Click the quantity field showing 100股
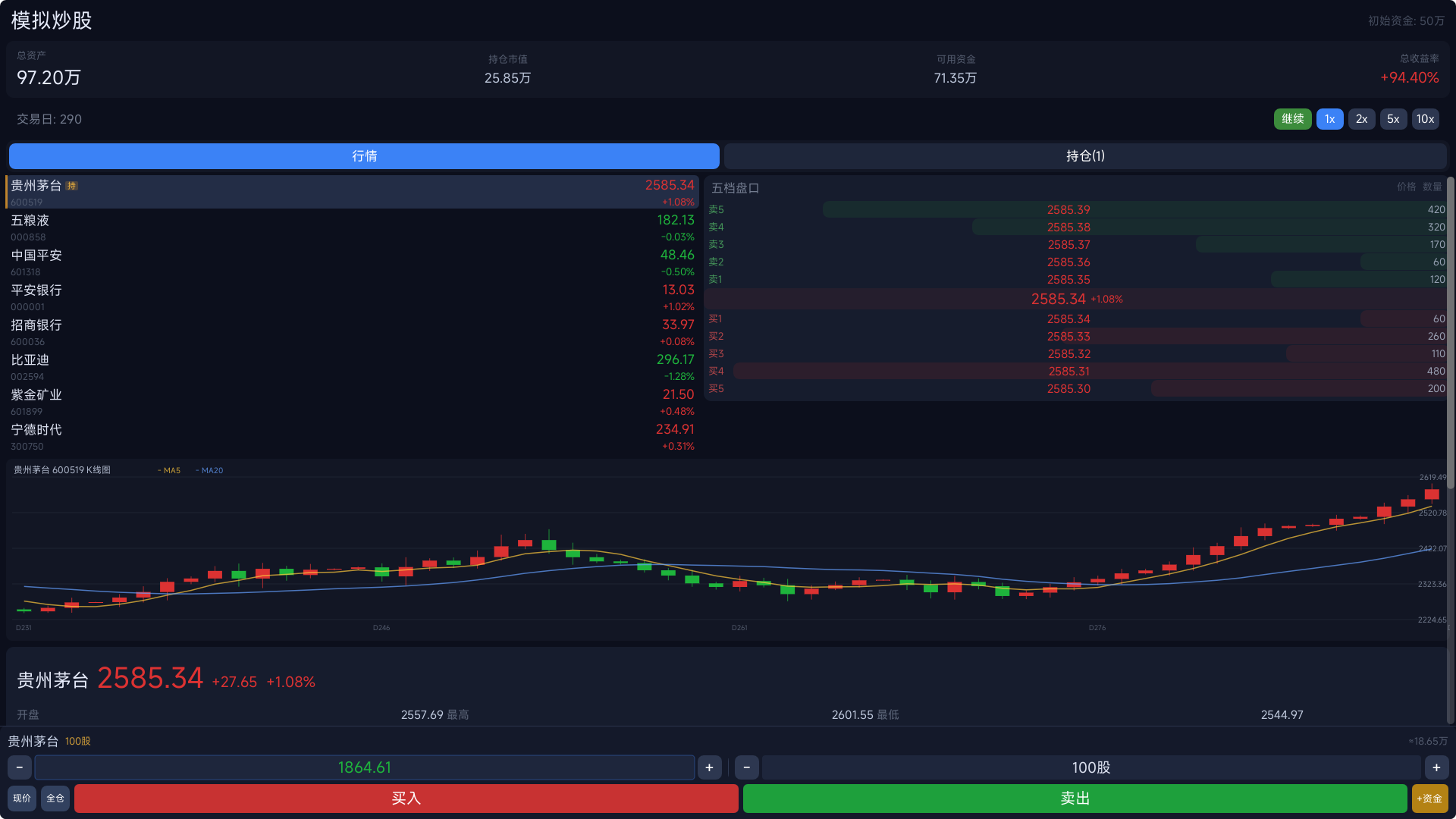 pos(1091,767)
